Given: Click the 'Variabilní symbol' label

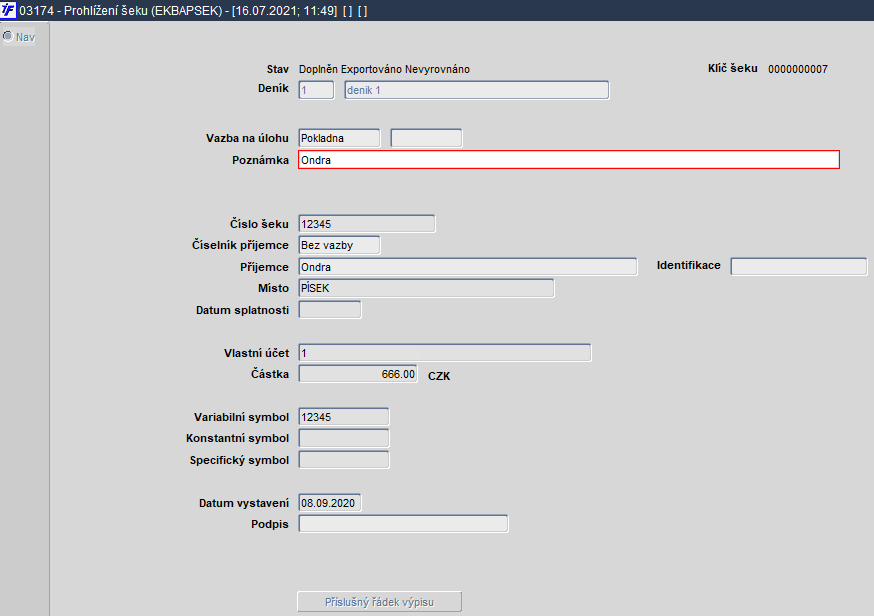Looking at the screenshot, I should click(241, 417).
